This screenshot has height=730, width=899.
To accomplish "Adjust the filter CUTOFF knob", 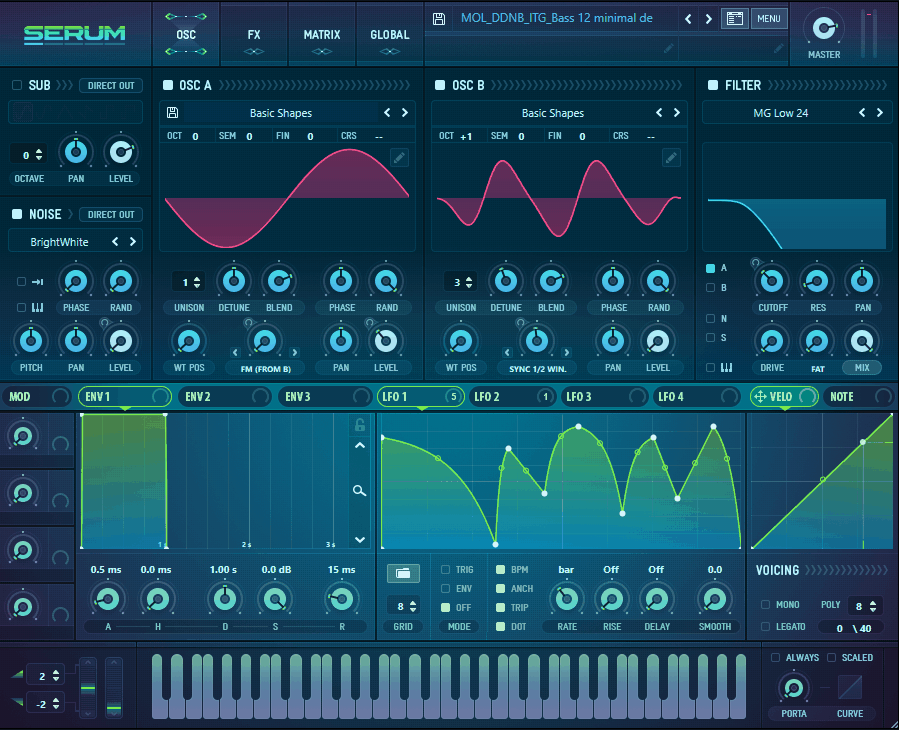I will [x=772, y=281].
